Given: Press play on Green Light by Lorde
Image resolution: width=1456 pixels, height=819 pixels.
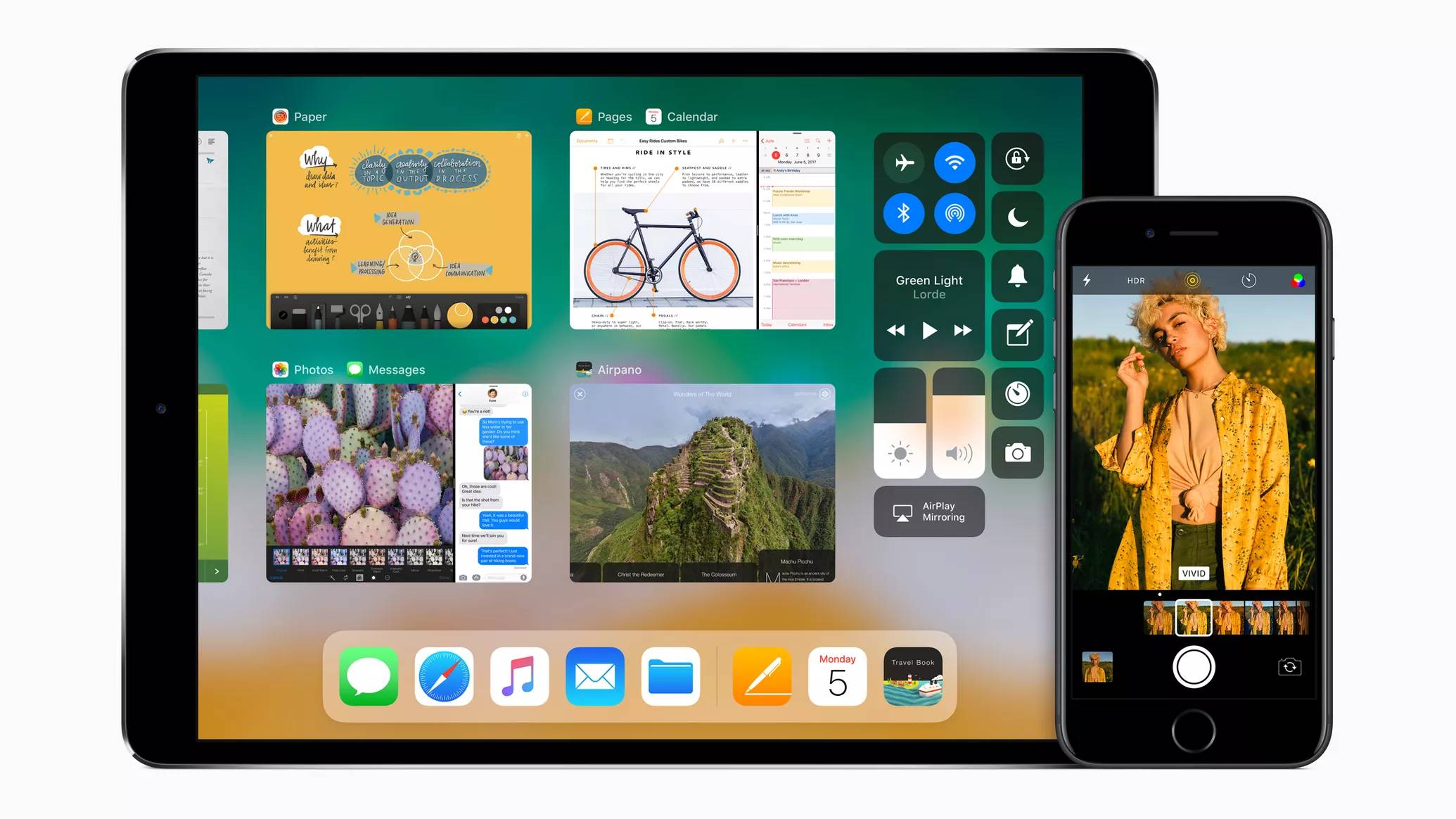Looking at the screenshot, I should click(x=929, y=330).
